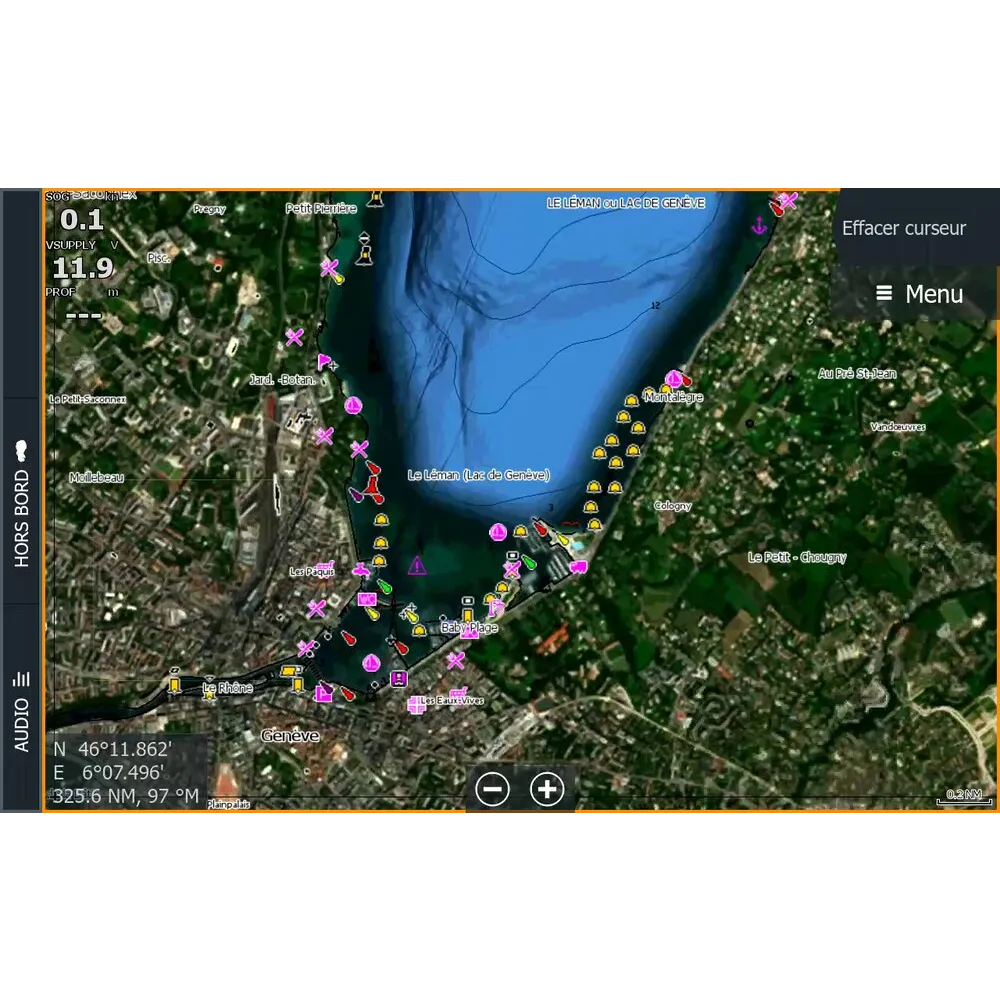Tap the pink flag marker near Jard.-Botan.
1000x1000 pixels.
coord(325,362)
